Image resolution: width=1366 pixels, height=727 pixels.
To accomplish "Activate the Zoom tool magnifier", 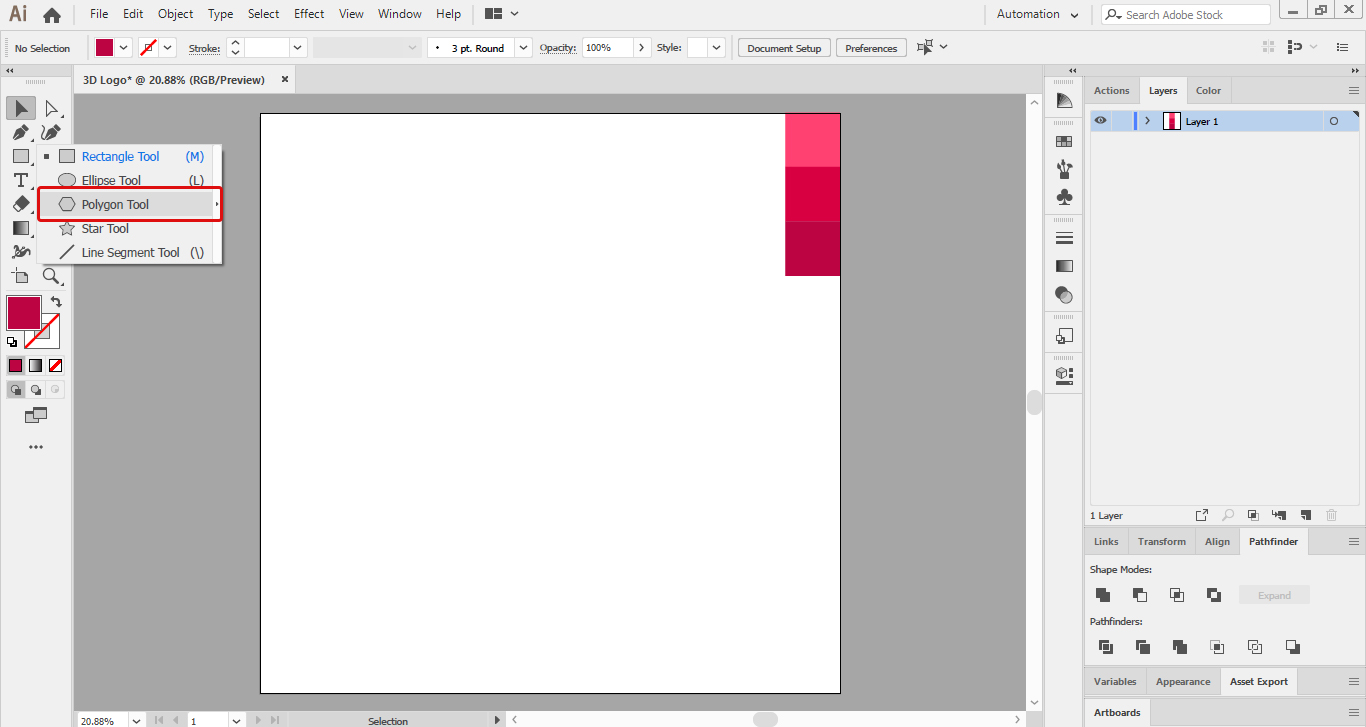I will [x=51, y=276].
